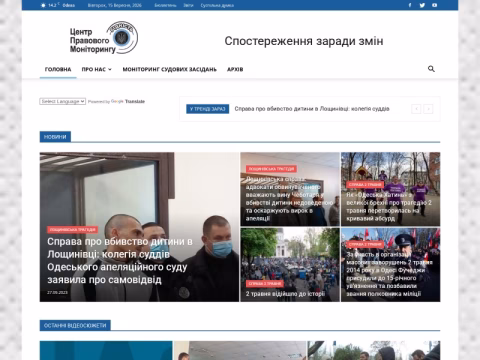Open article on адвокати оскаржують вирок

tap(288, 199)
